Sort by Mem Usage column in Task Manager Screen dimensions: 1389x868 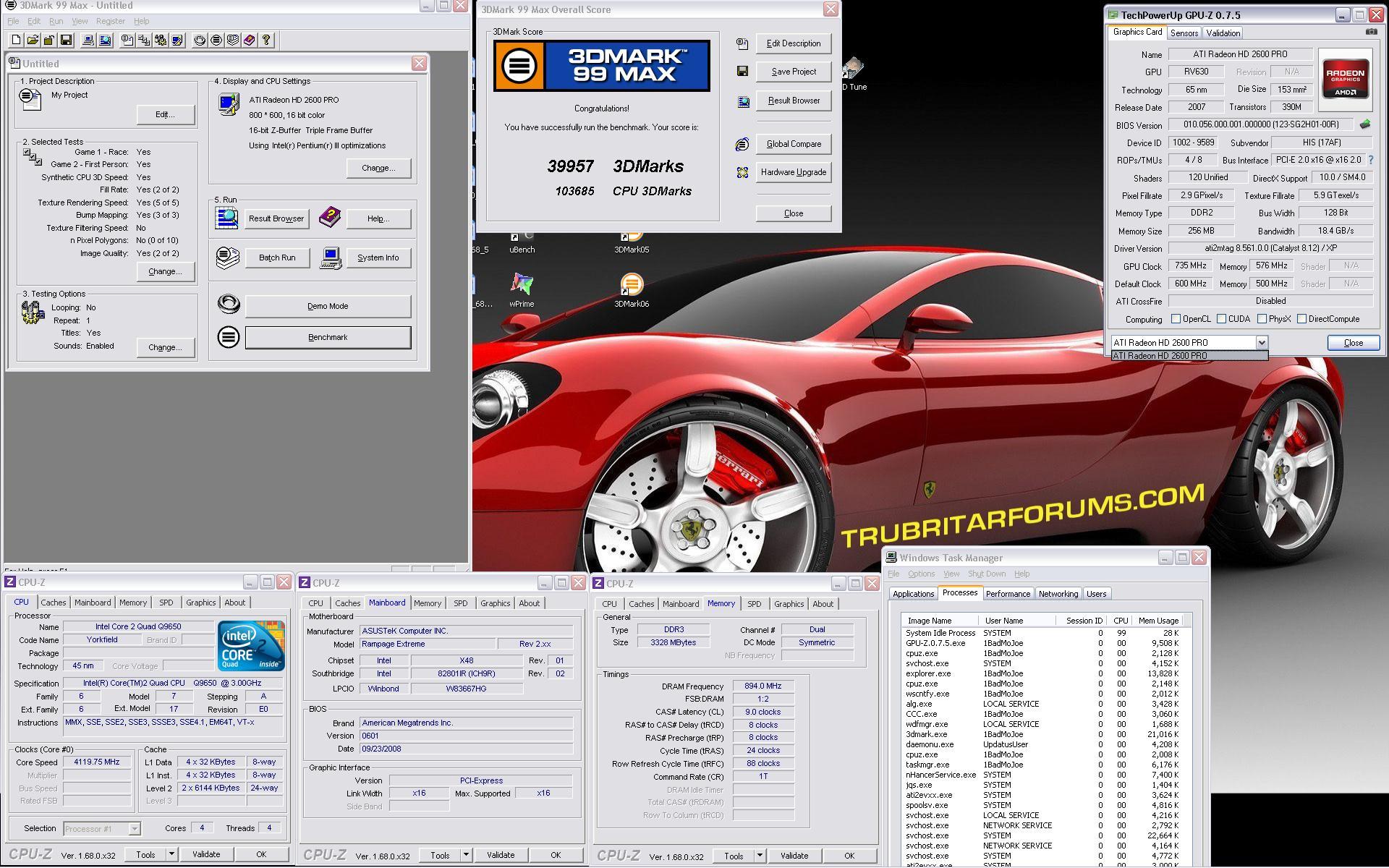[x=1158, y=621]
